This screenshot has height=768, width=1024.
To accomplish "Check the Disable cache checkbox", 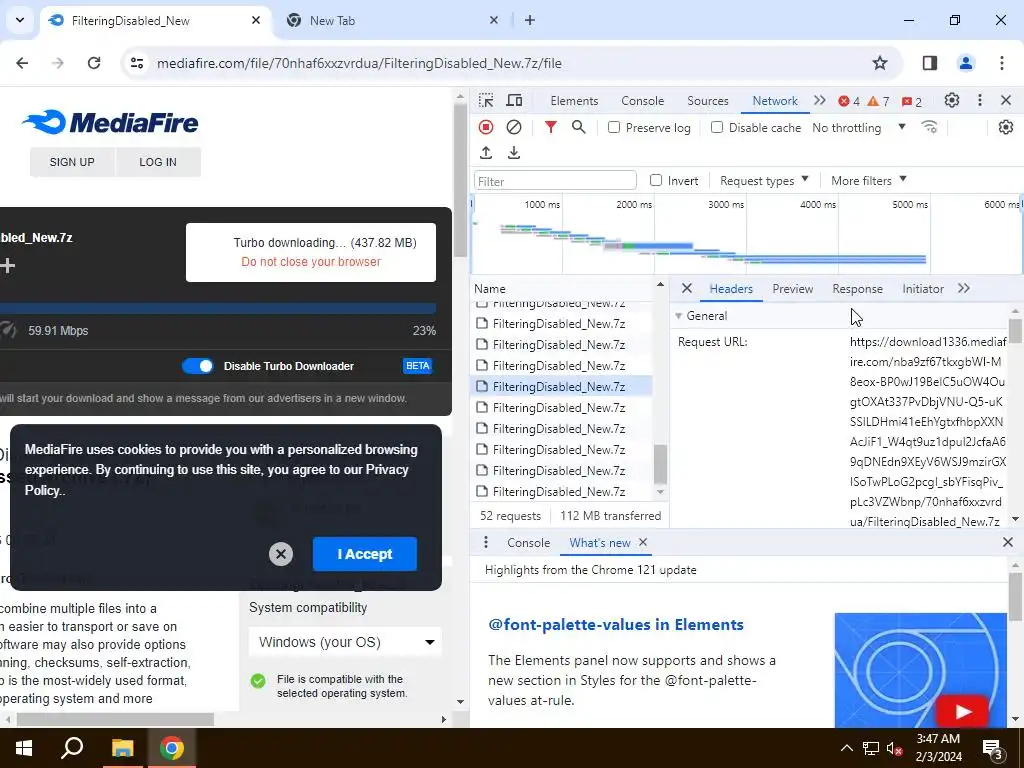I will coord(717,127).
